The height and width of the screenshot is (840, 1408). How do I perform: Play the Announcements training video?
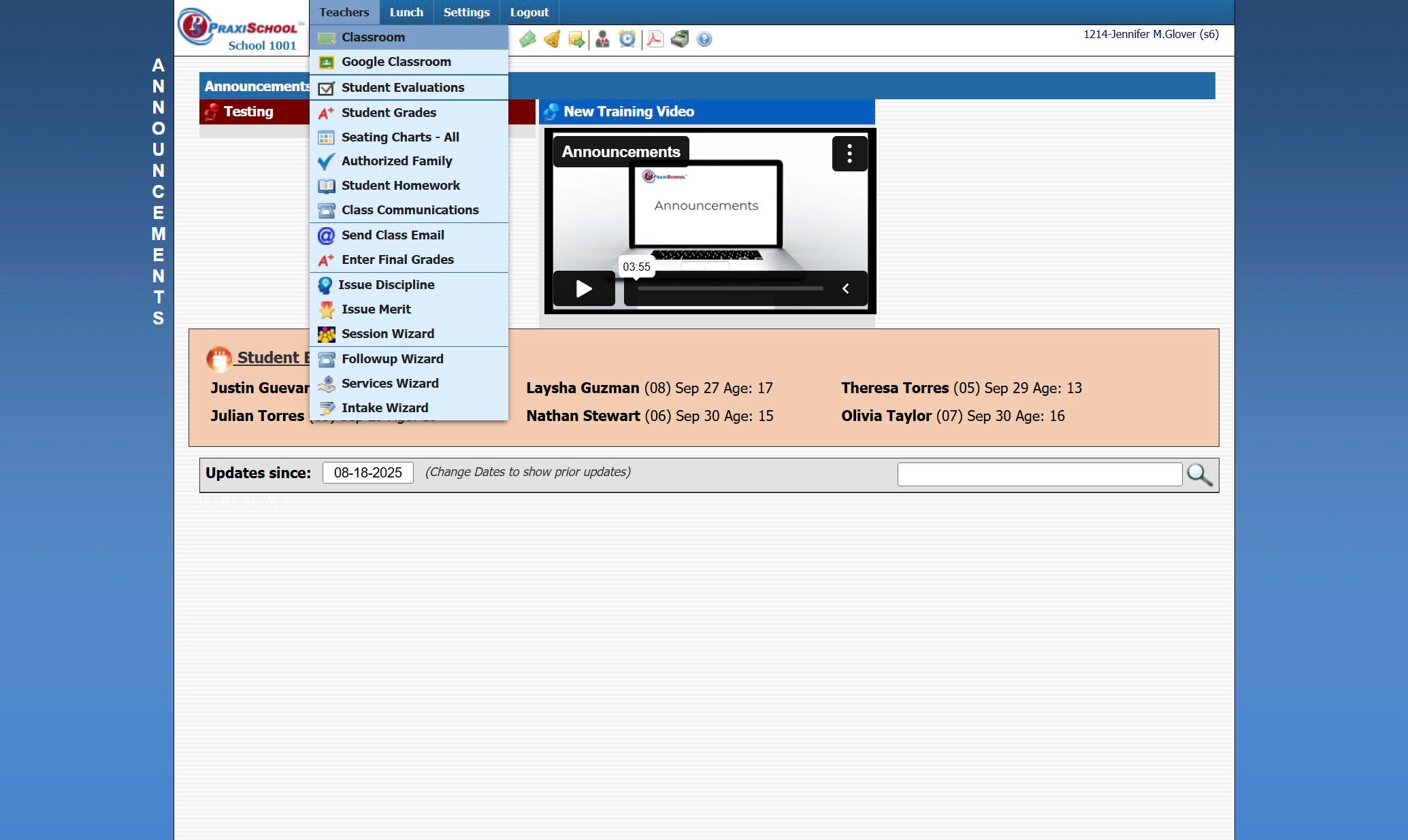[583, 288]
